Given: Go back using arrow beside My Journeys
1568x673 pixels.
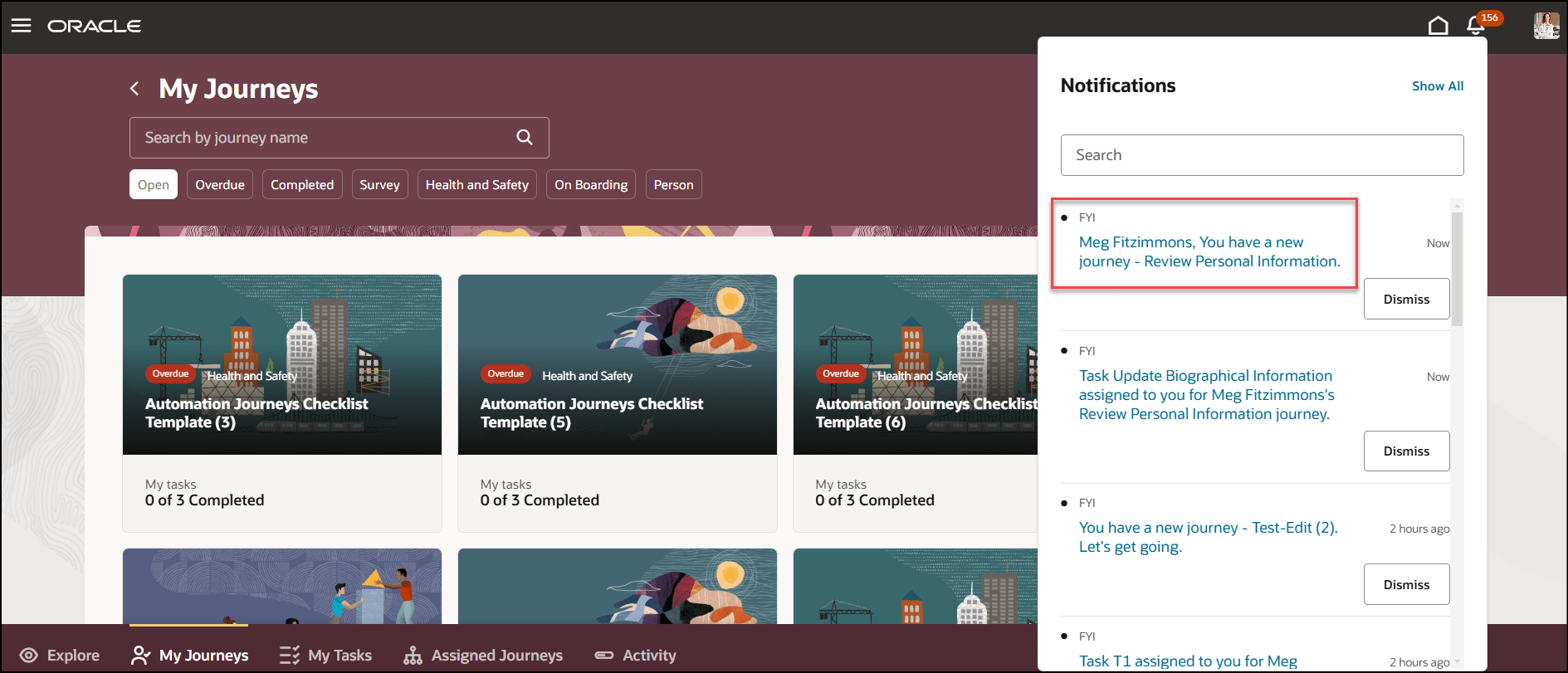Looking at the screenshot, I should point(134,88).
